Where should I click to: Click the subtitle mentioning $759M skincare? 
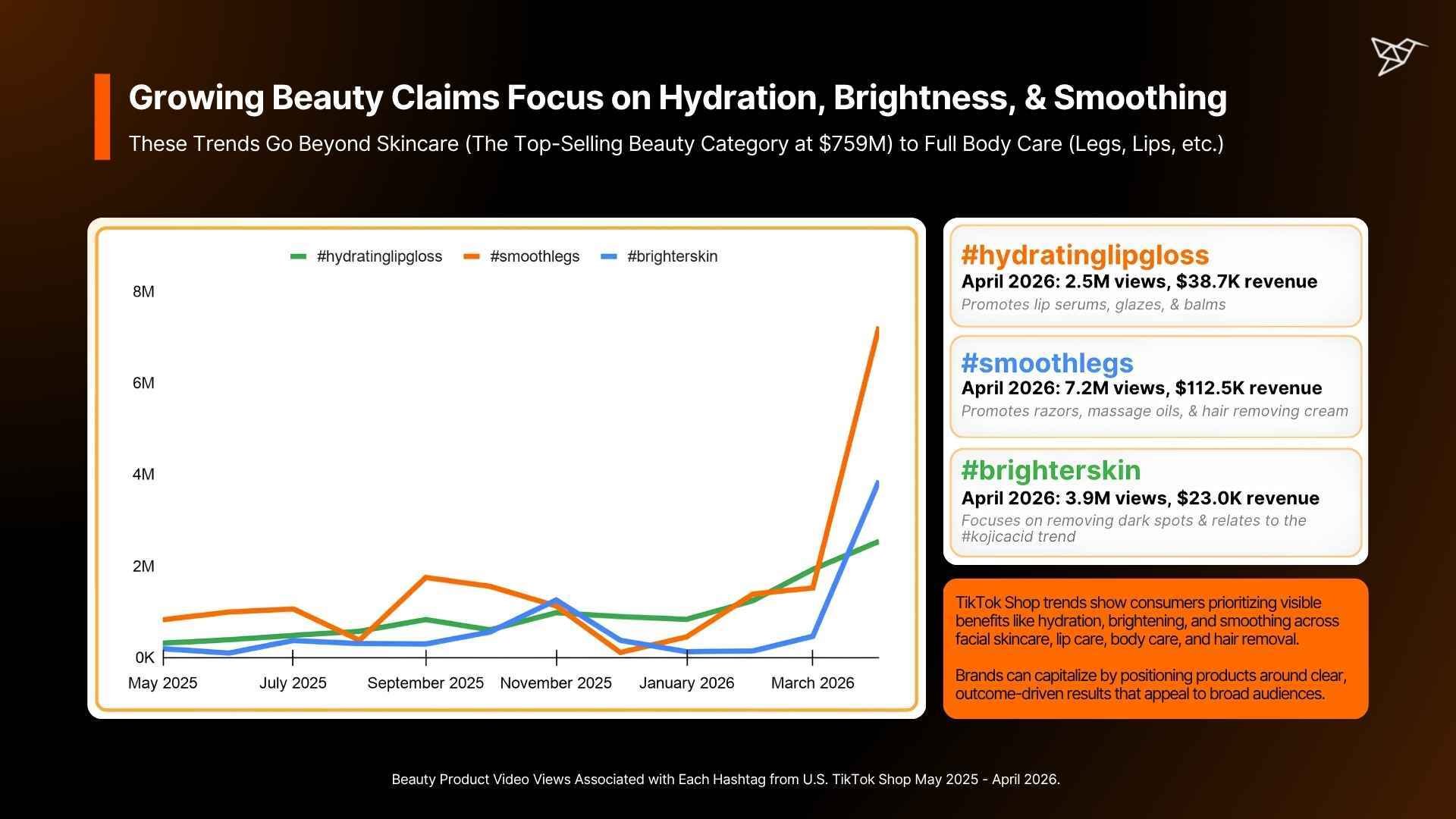676,144
